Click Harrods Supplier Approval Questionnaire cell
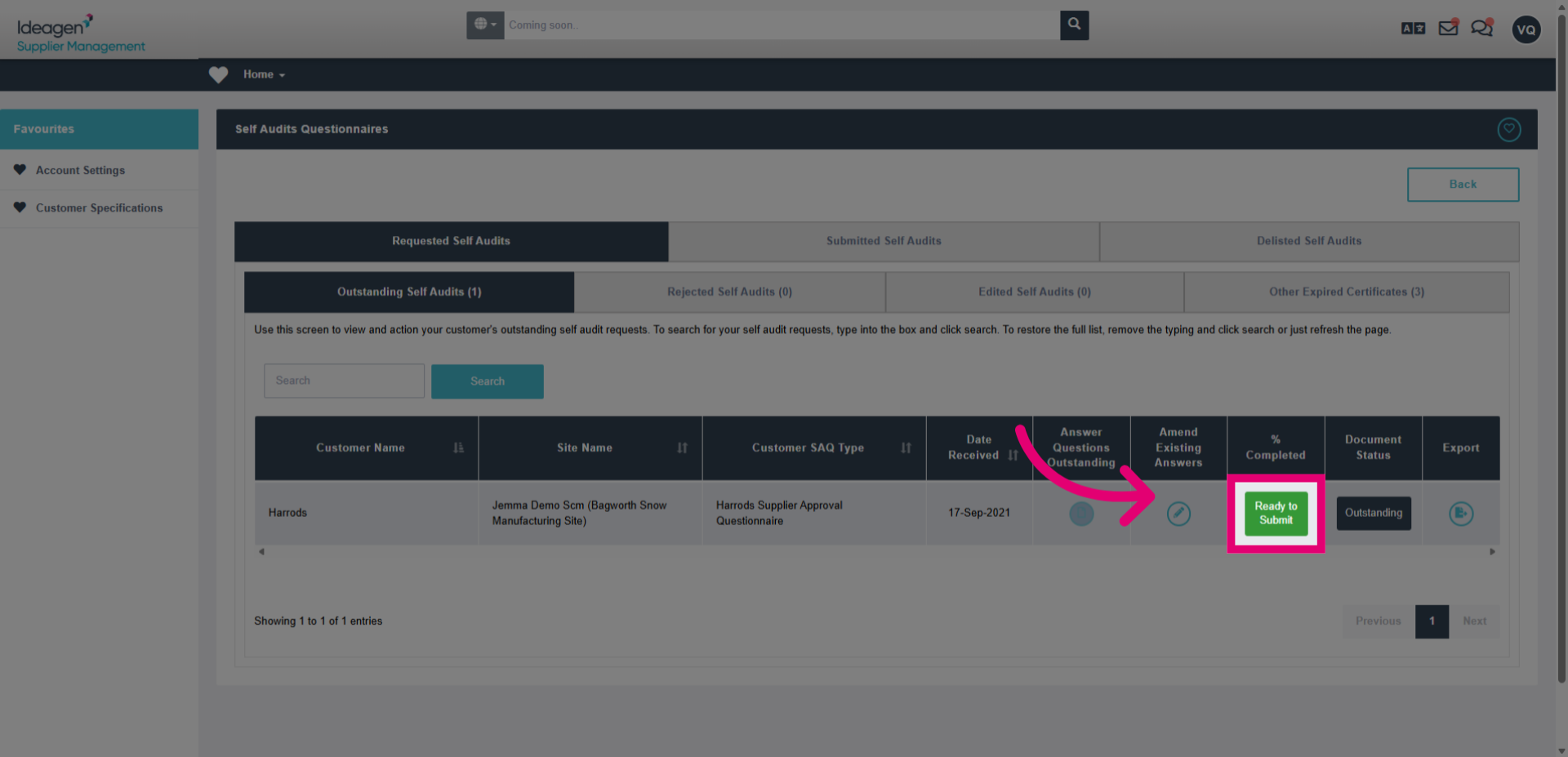 pos(813,513)
